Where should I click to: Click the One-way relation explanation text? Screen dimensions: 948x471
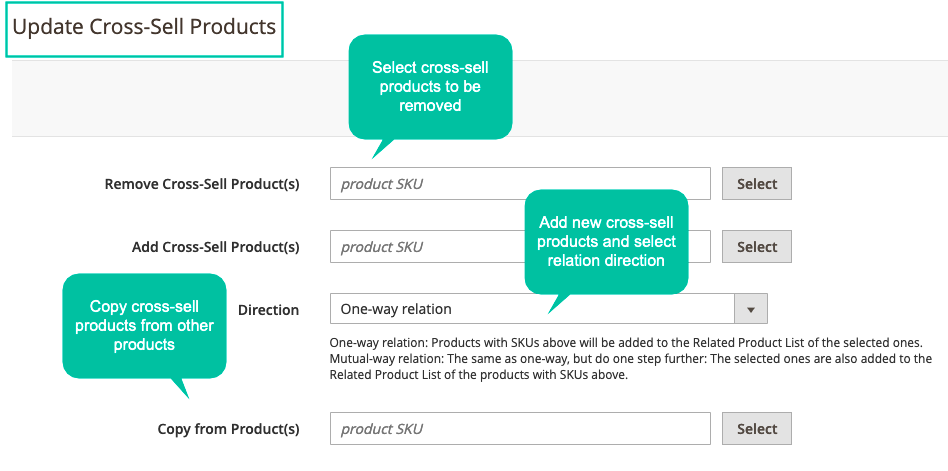click(626, 342)
